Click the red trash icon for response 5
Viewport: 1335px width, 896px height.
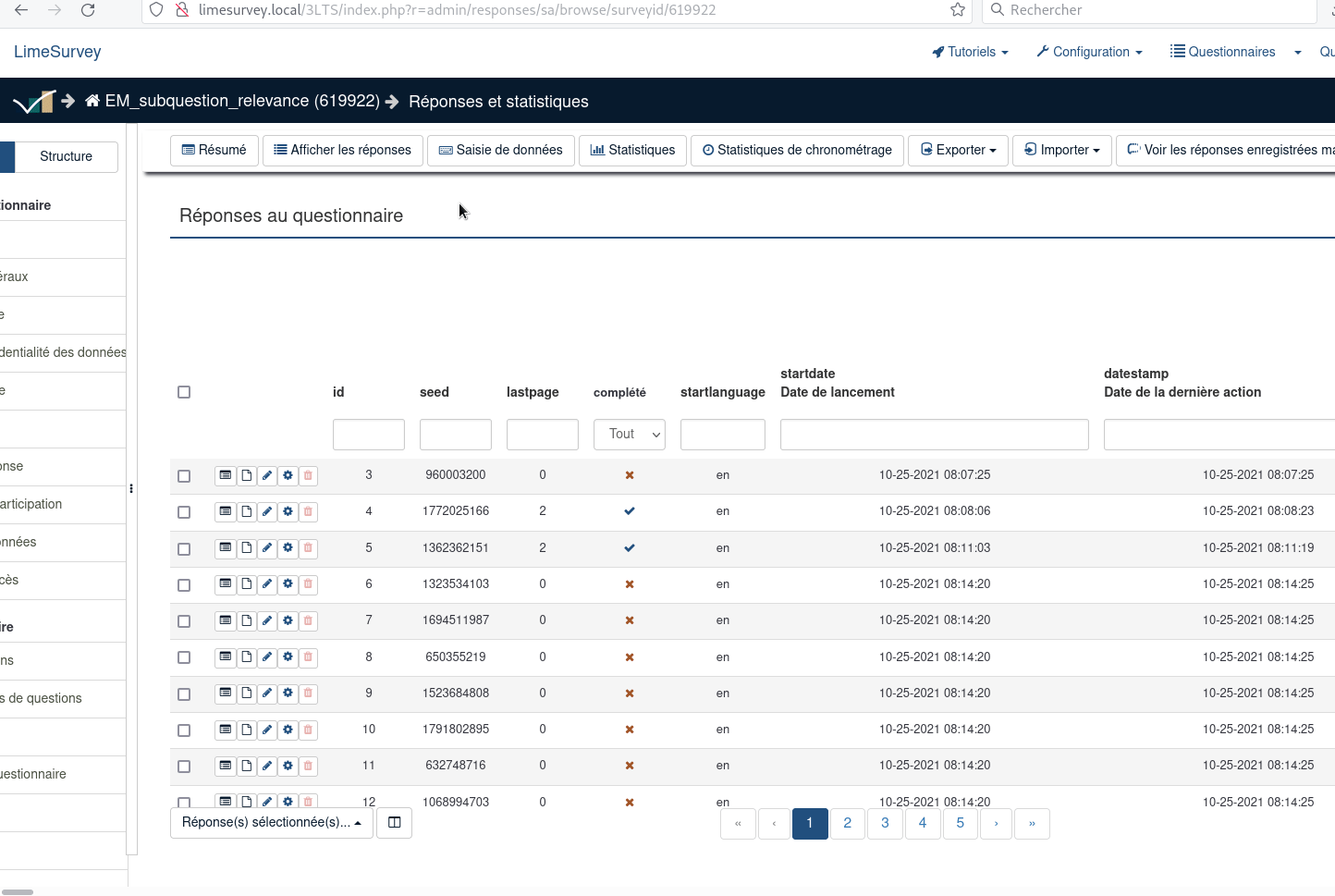[308, 548]
